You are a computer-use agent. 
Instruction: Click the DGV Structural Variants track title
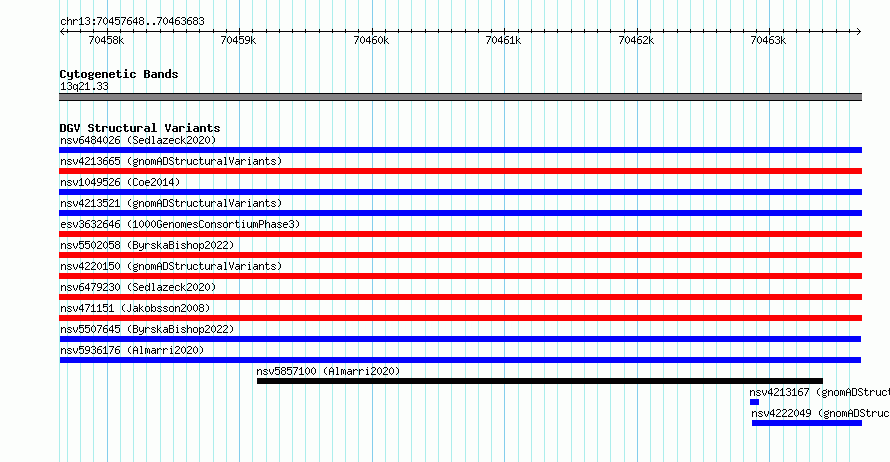click(x=140, y=128)
